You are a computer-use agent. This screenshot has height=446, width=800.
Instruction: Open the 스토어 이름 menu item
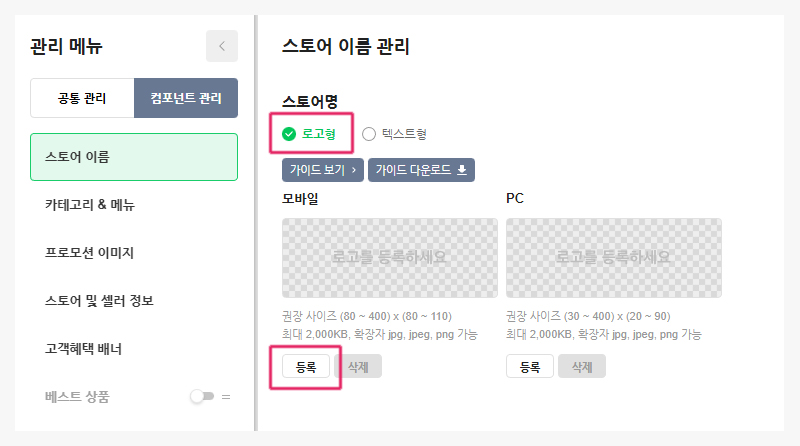[134, 157]
